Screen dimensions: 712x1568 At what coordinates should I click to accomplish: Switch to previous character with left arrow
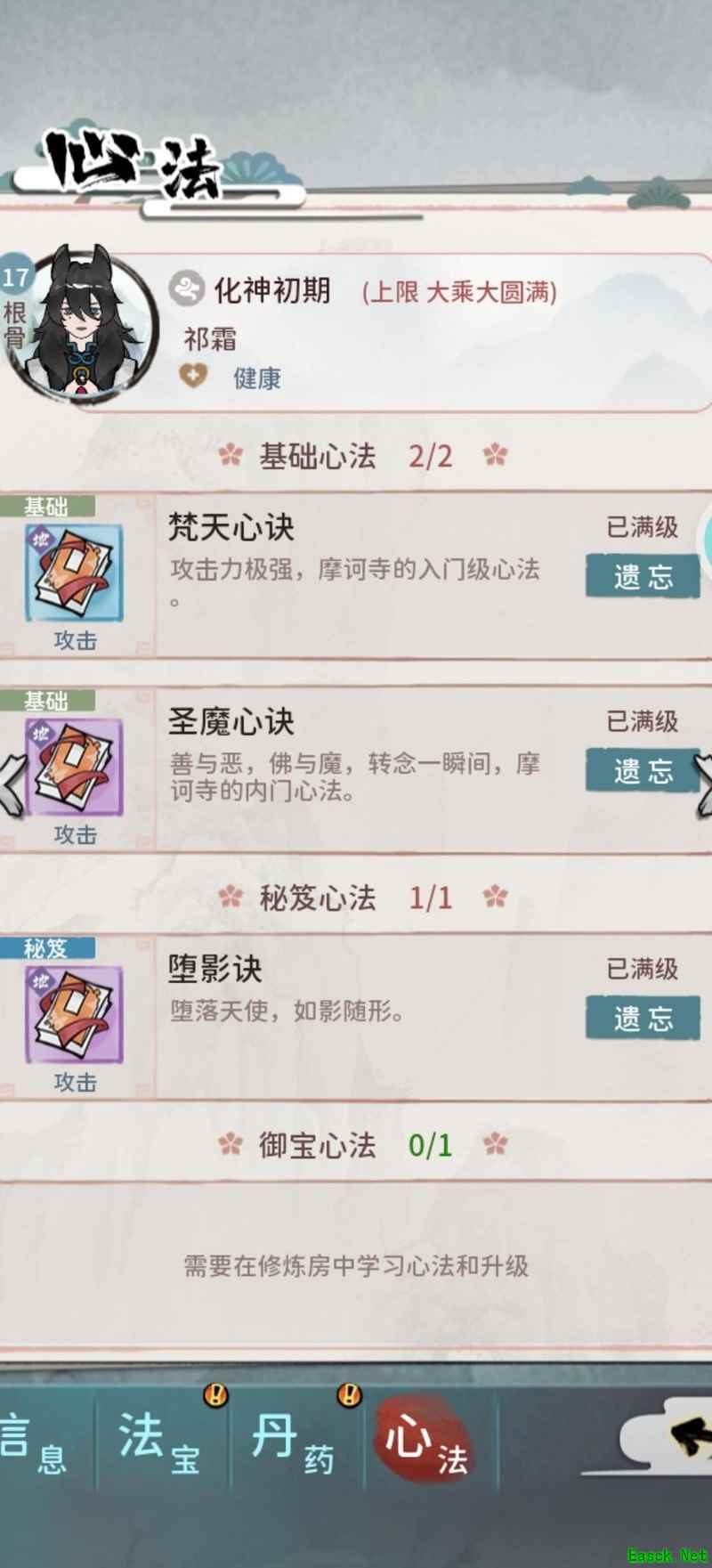pos(12,783)
